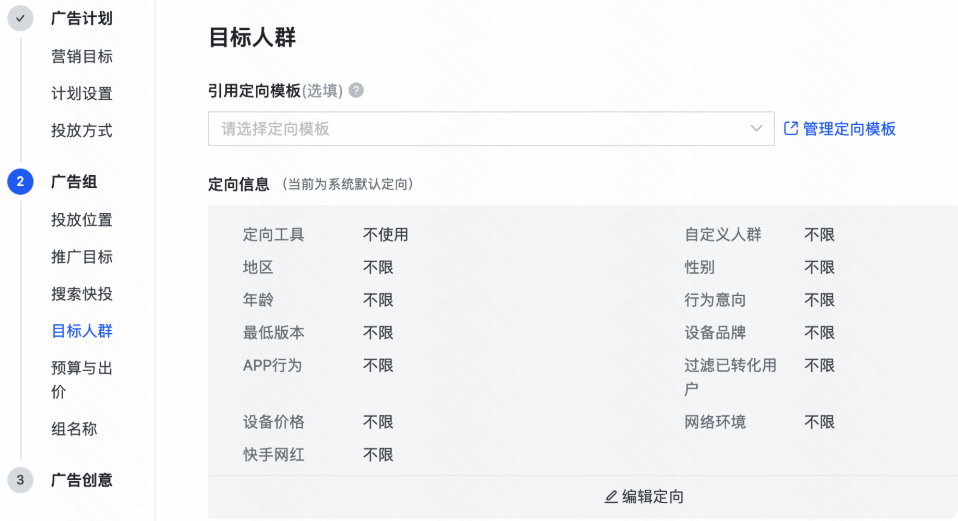
Task: Click the step 2 circle for 广告组
Action: pyautogui.click(x=20, y=181)
